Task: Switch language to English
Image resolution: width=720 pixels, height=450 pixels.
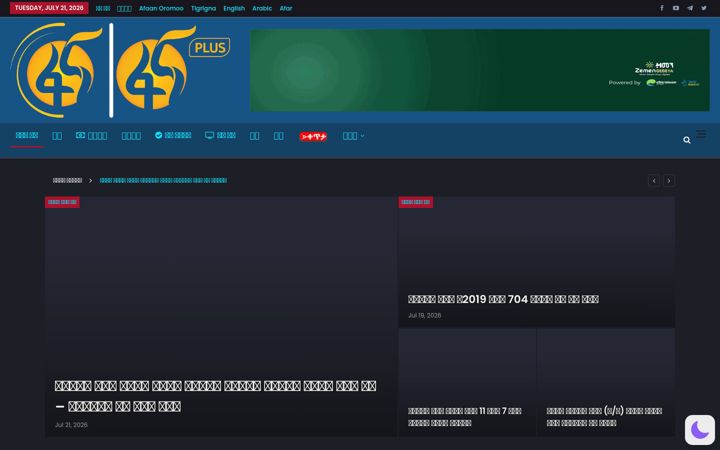Action: (x=234, y=8)
